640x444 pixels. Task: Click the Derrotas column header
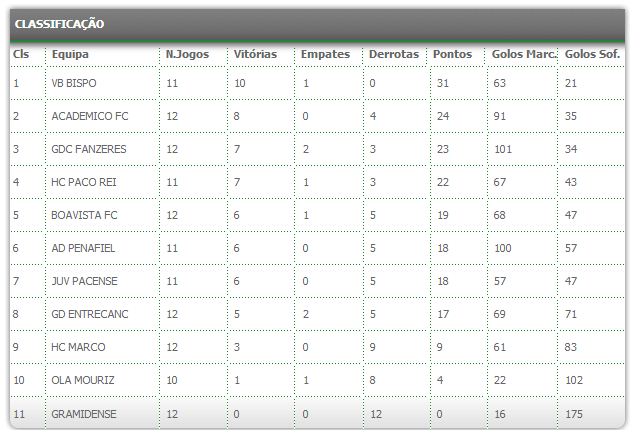(x=394, y=54)
